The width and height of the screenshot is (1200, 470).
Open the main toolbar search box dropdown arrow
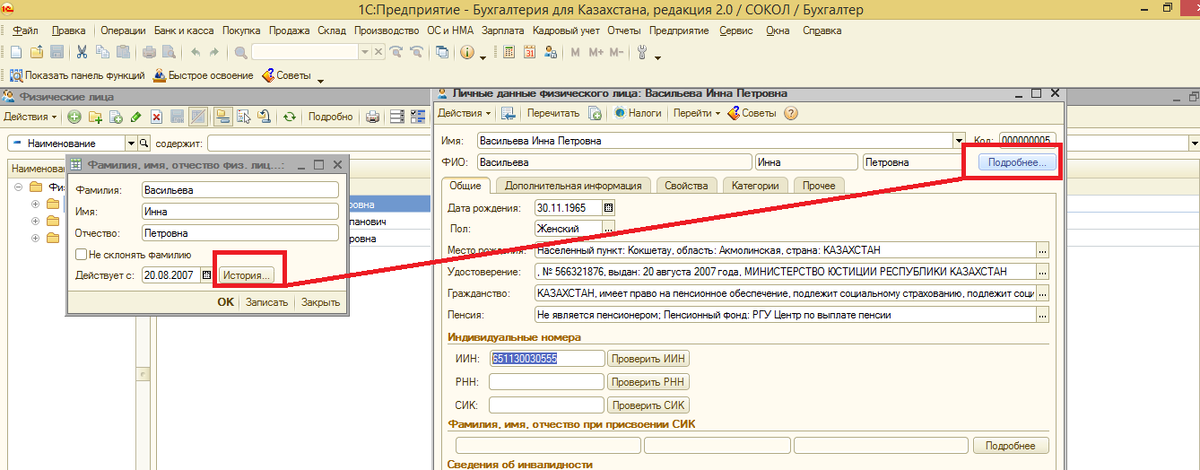364,52
